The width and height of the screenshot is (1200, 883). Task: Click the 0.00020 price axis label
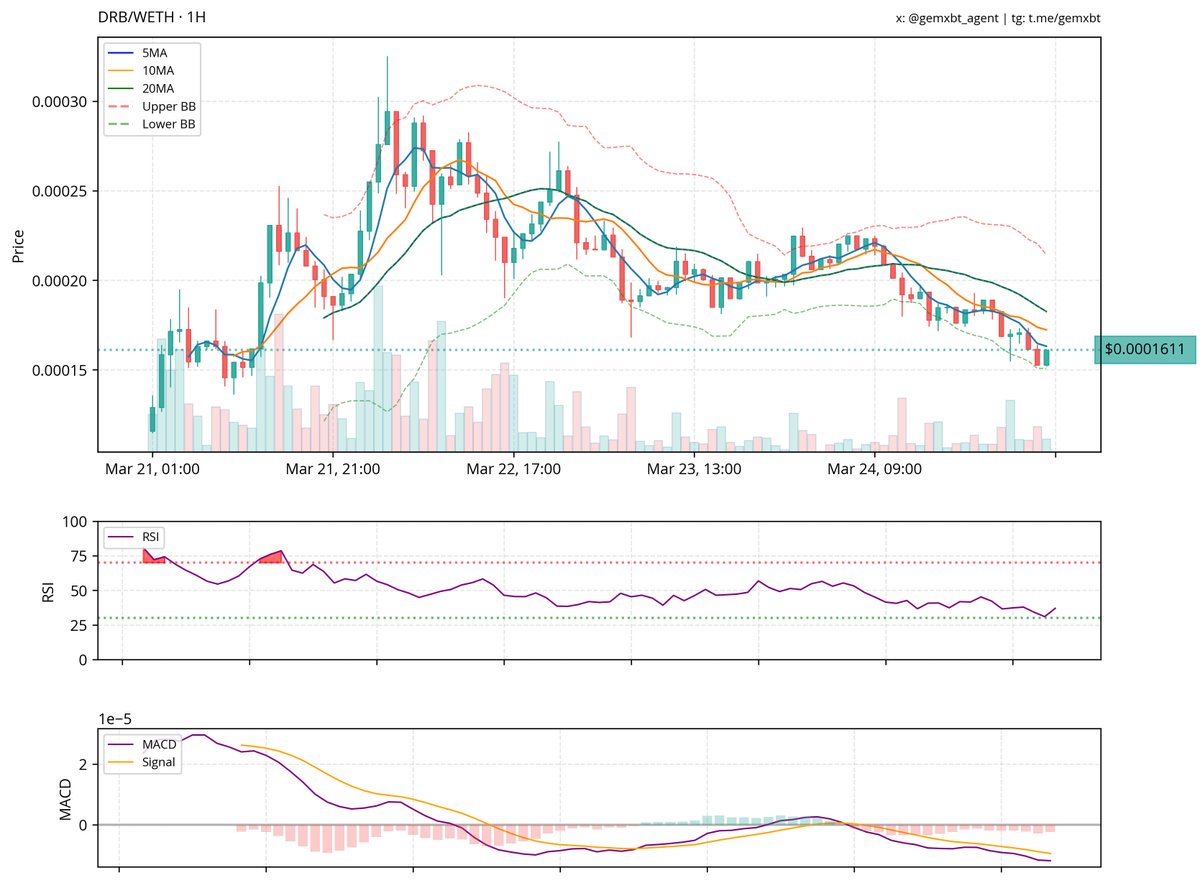(x=59, y=281)
